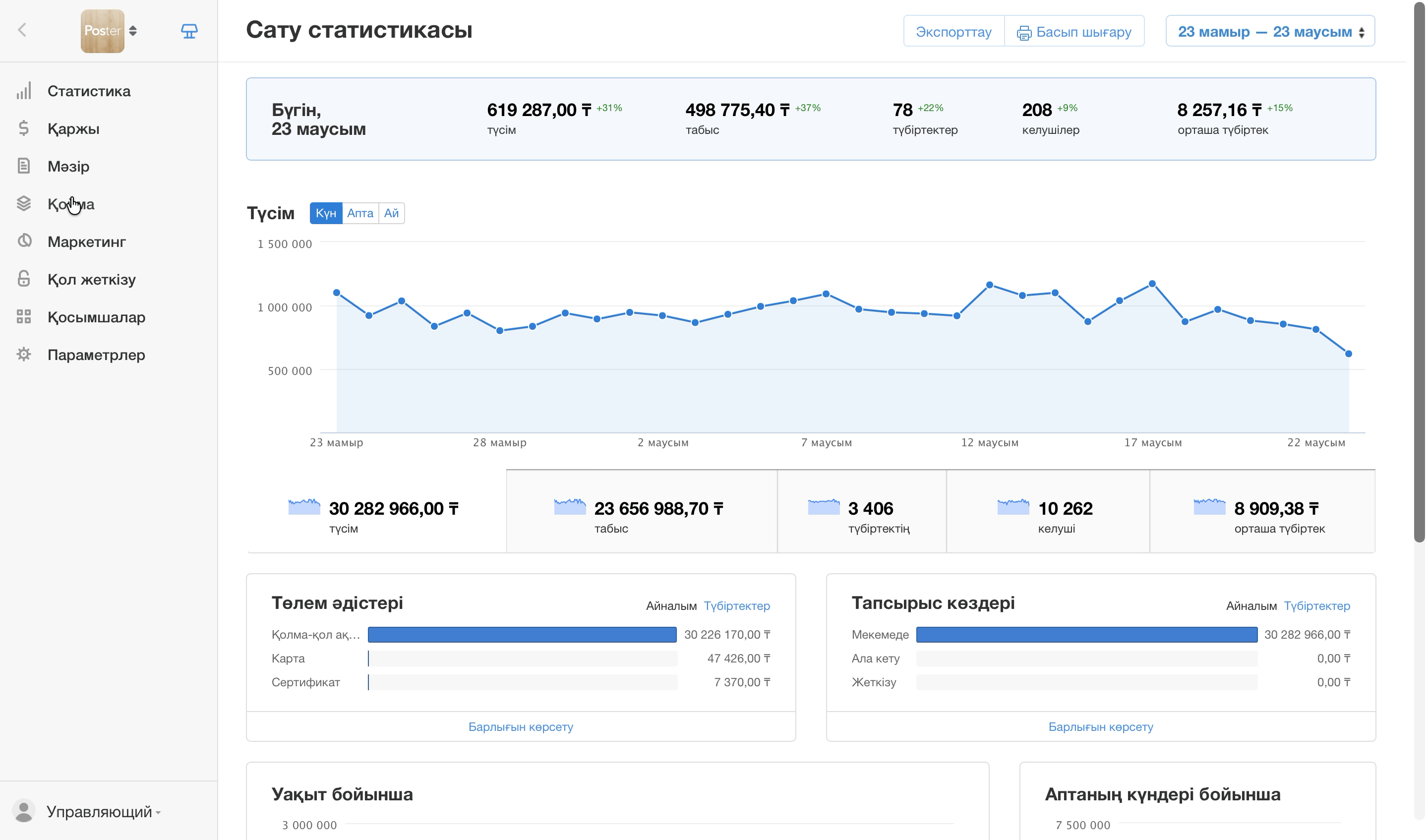Open the Маркетинг menu section
The height and width of the screenshot is (840, 1428).
[x=87, y=241]
